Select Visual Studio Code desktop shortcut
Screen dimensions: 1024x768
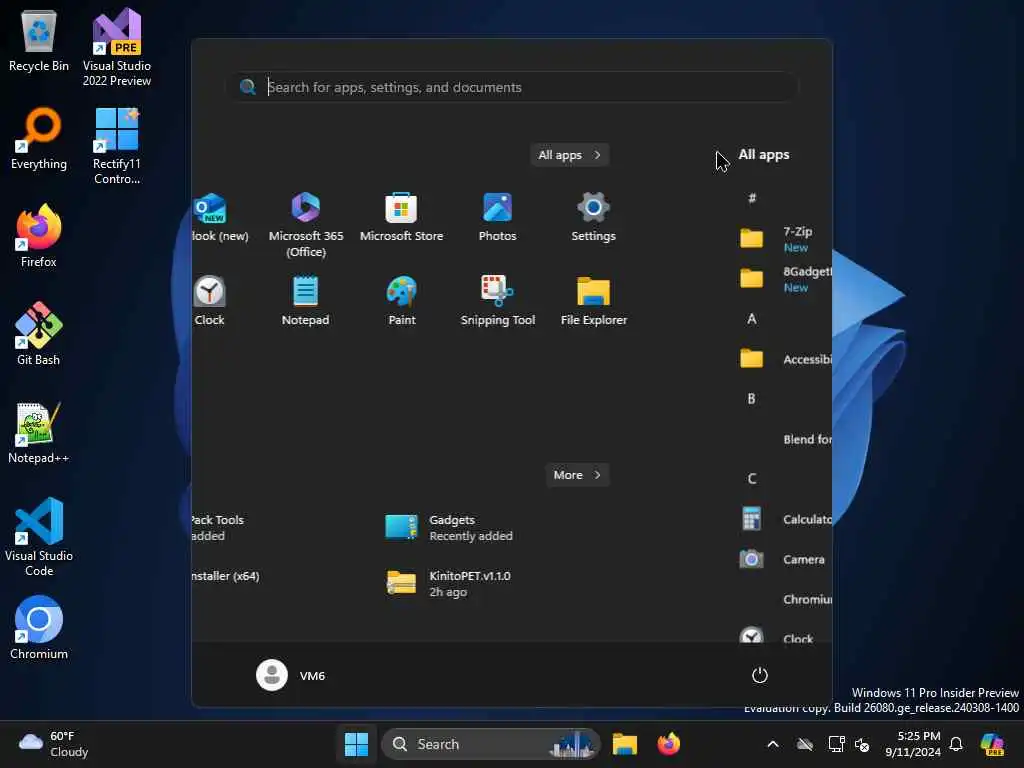[x=39, y=537]
